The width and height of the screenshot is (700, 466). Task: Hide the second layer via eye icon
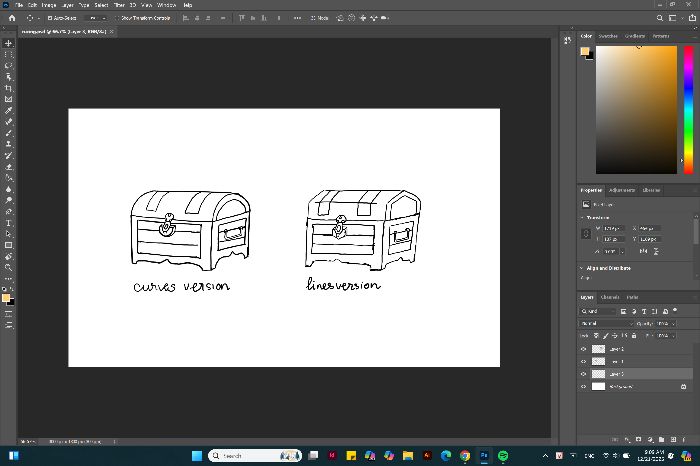[583, 362]
